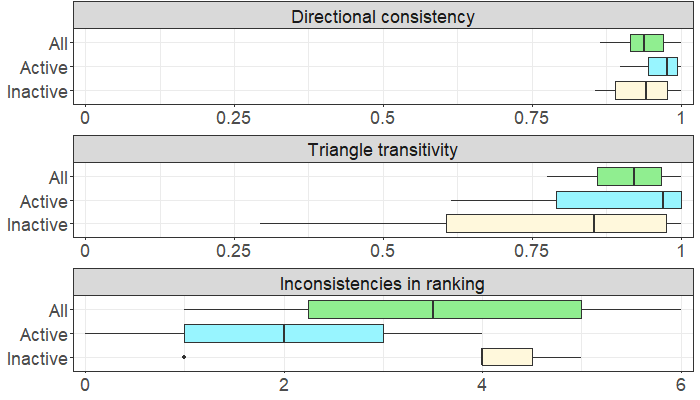
Task: Click the 4 tick label on the bottom axis
Action: coord(482,383)
